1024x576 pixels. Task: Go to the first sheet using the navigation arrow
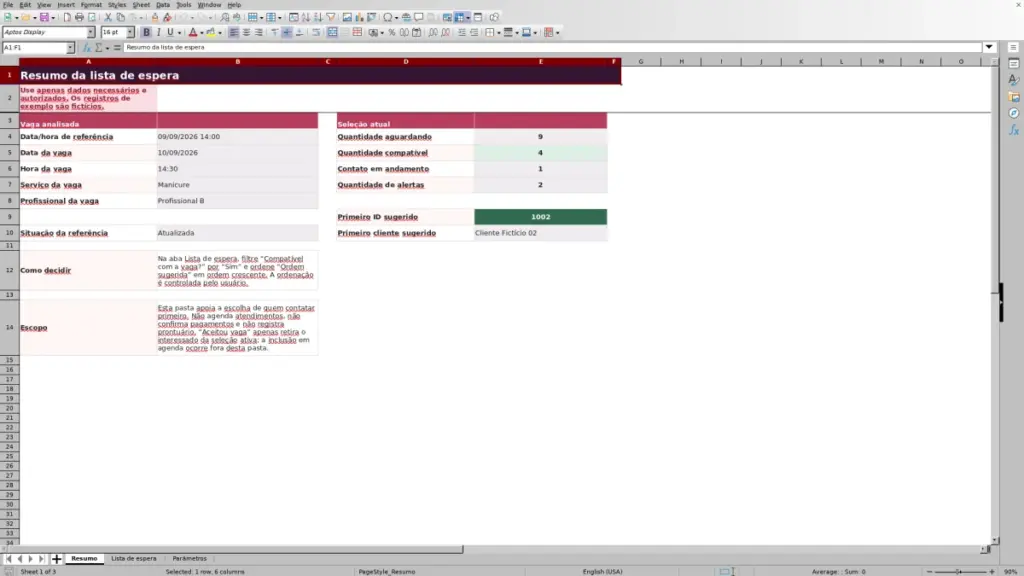[8, 559]
